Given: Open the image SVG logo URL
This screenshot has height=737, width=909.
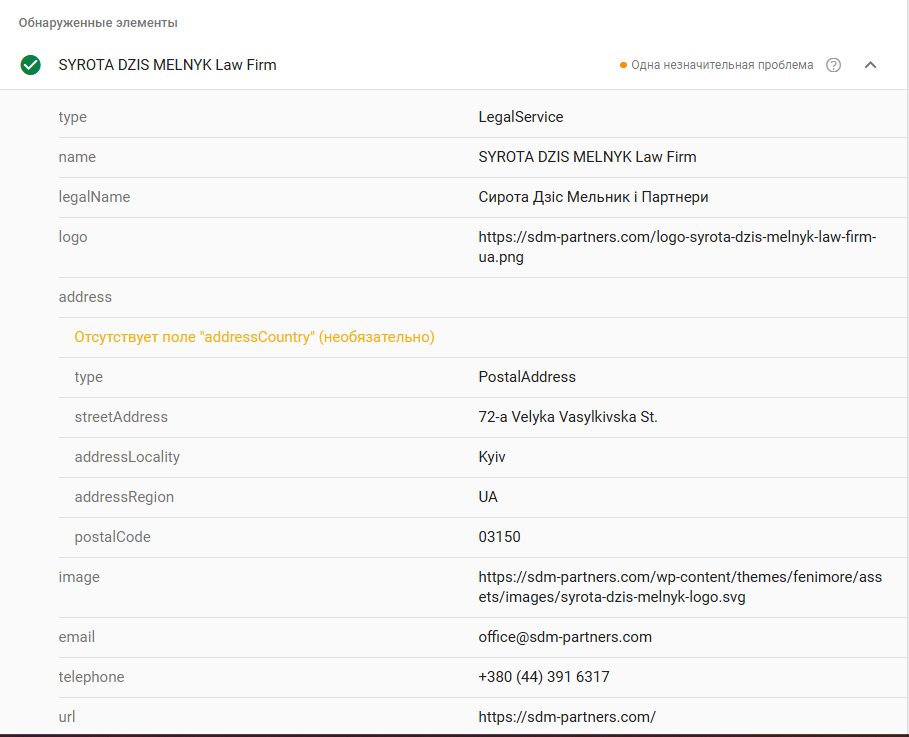Looking at the screenshot, I should (x=680, y=587).
